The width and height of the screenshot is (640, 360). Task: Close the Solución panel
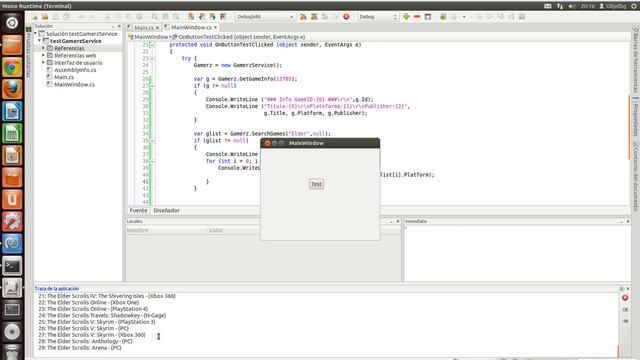pos(119,26)
